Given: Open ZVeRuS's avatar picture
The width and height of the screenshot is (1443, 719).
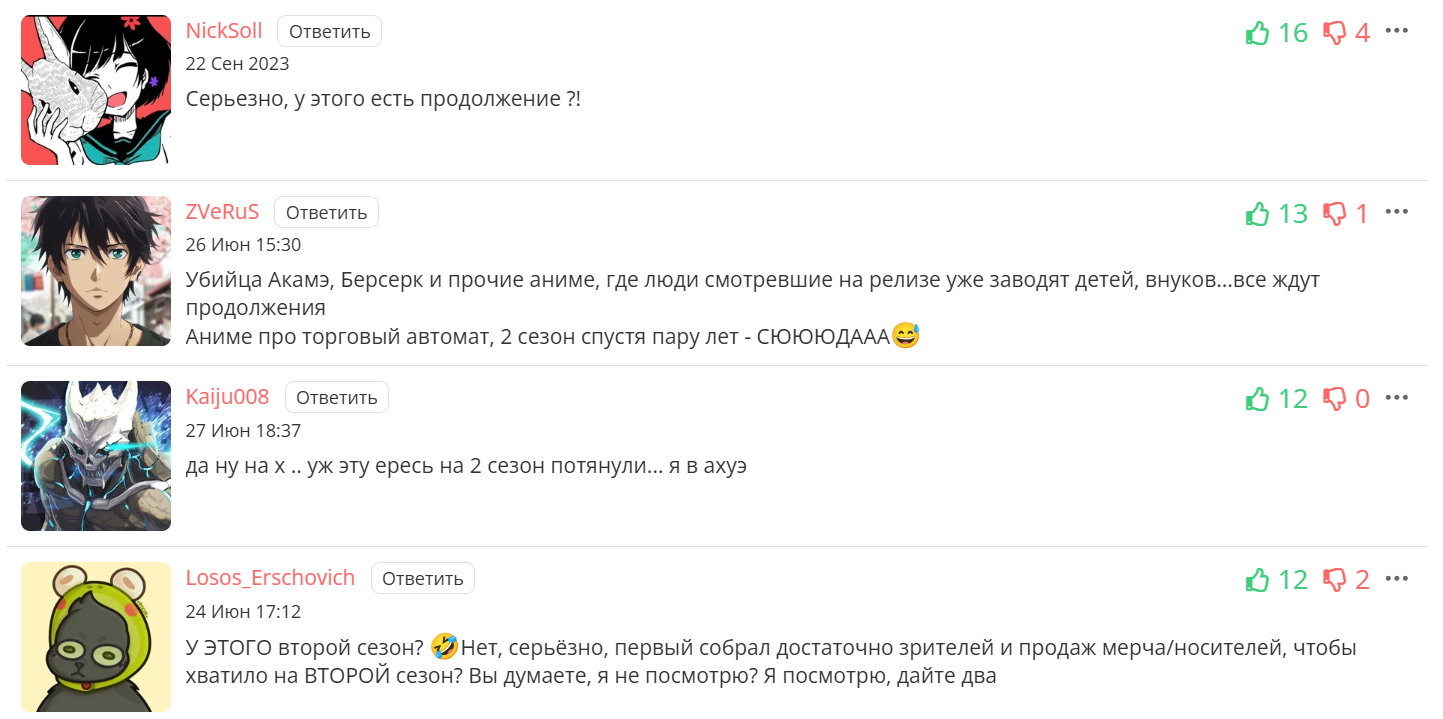Looking at the screenshot, I should tap(96, 271).
